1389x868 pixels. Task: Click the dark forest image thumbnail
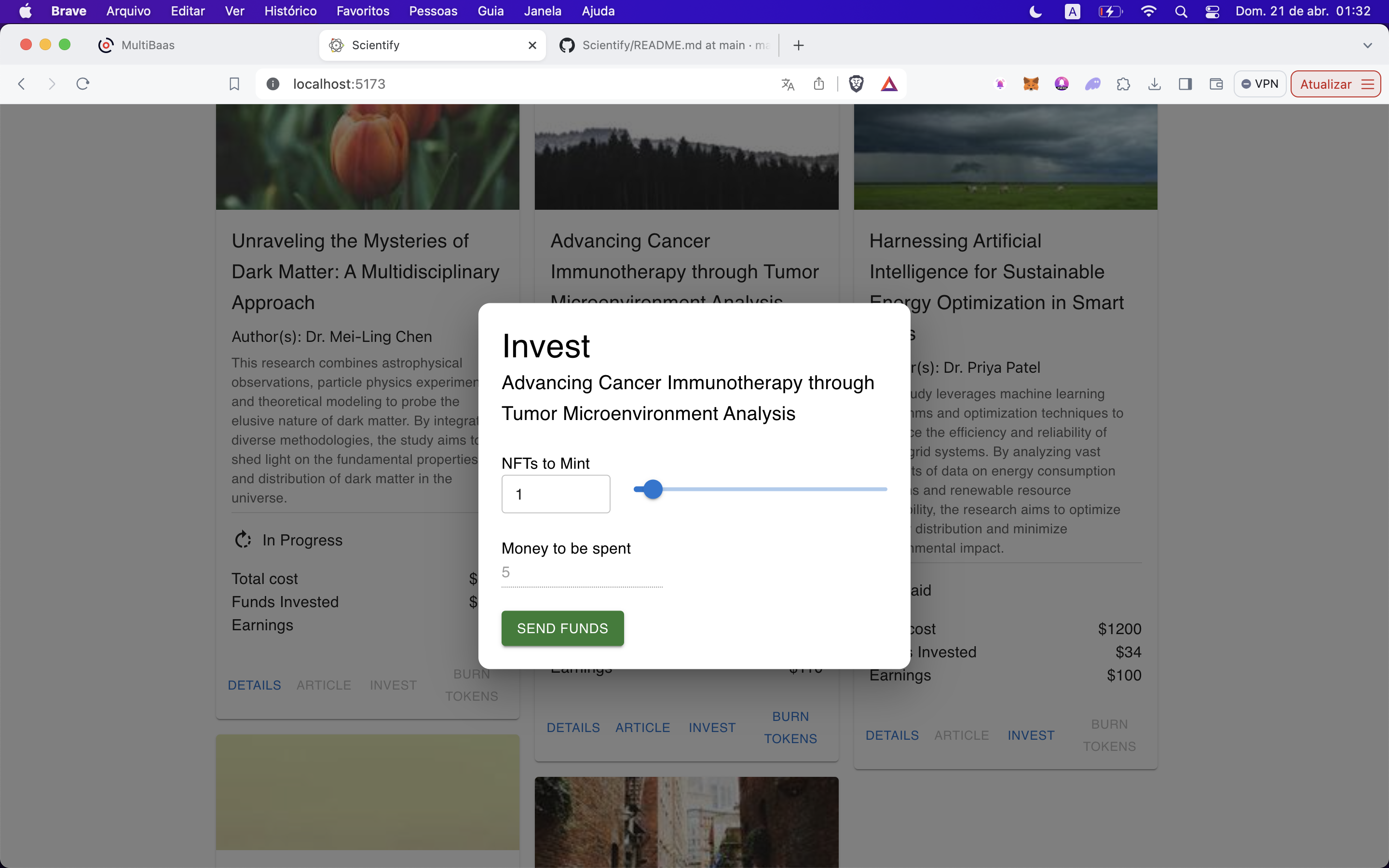(686, 157)
